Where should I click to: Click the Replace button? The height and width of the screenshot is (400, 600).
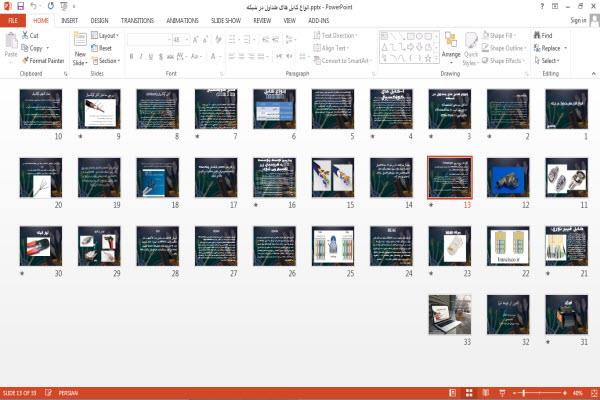550,48
